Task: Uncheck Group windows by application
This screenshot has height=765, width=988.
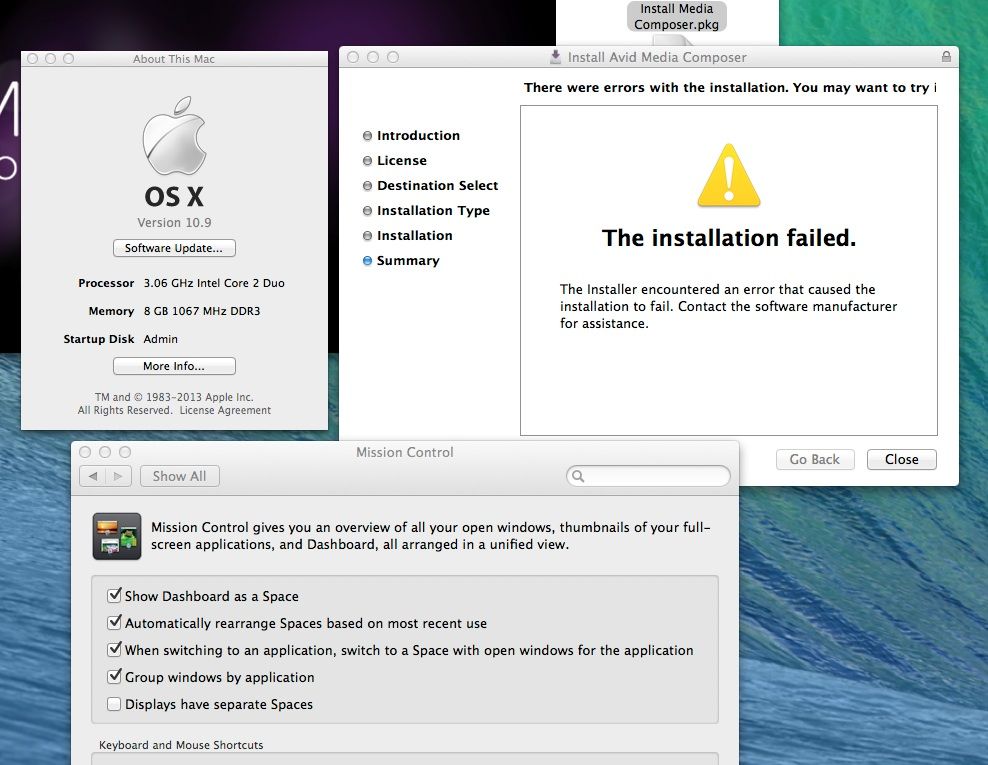Action: 114,677
